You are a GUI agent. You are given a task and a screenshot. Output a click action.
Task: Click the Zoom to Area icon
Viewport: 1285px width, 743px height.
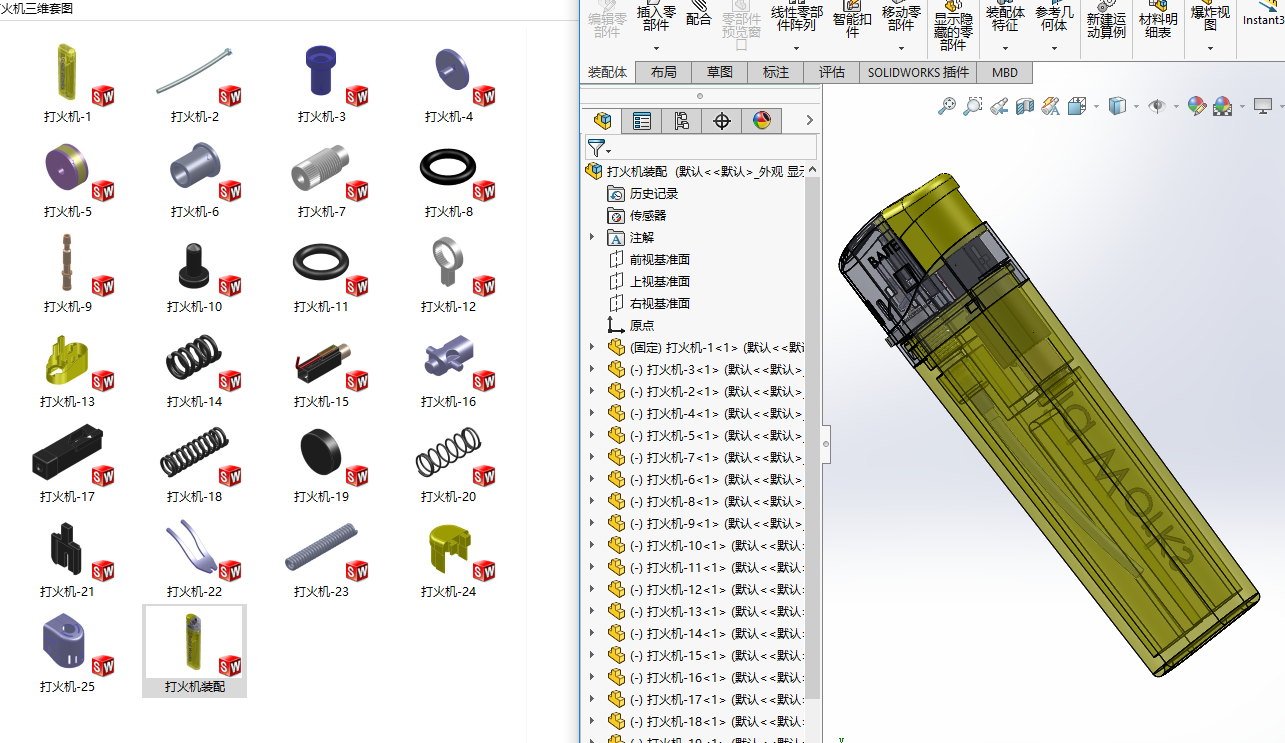coord(972,106)
